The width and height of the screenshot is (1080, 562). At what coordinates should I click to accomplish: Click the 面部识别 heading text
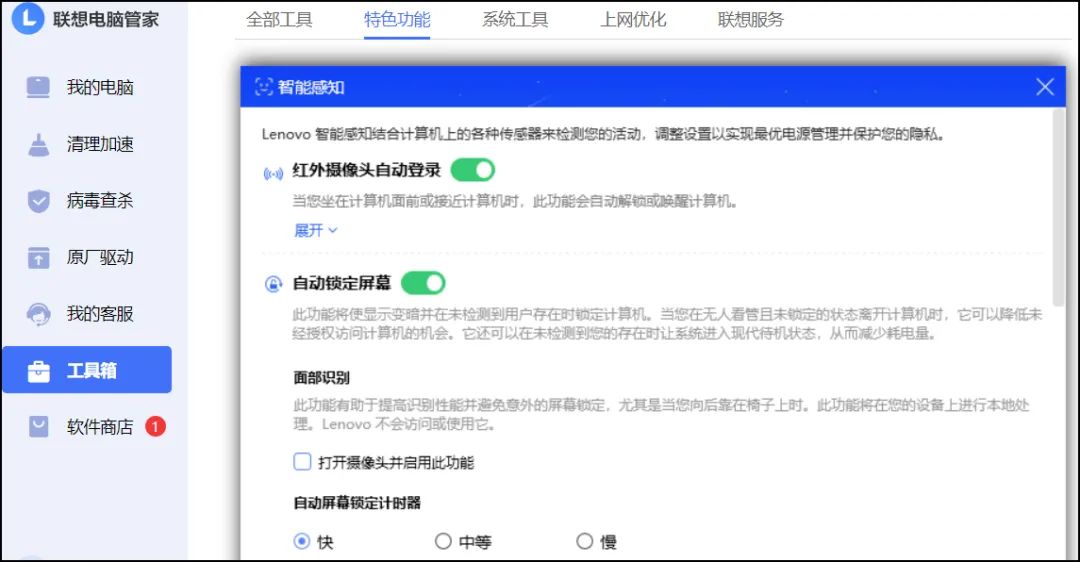(322, 377)
